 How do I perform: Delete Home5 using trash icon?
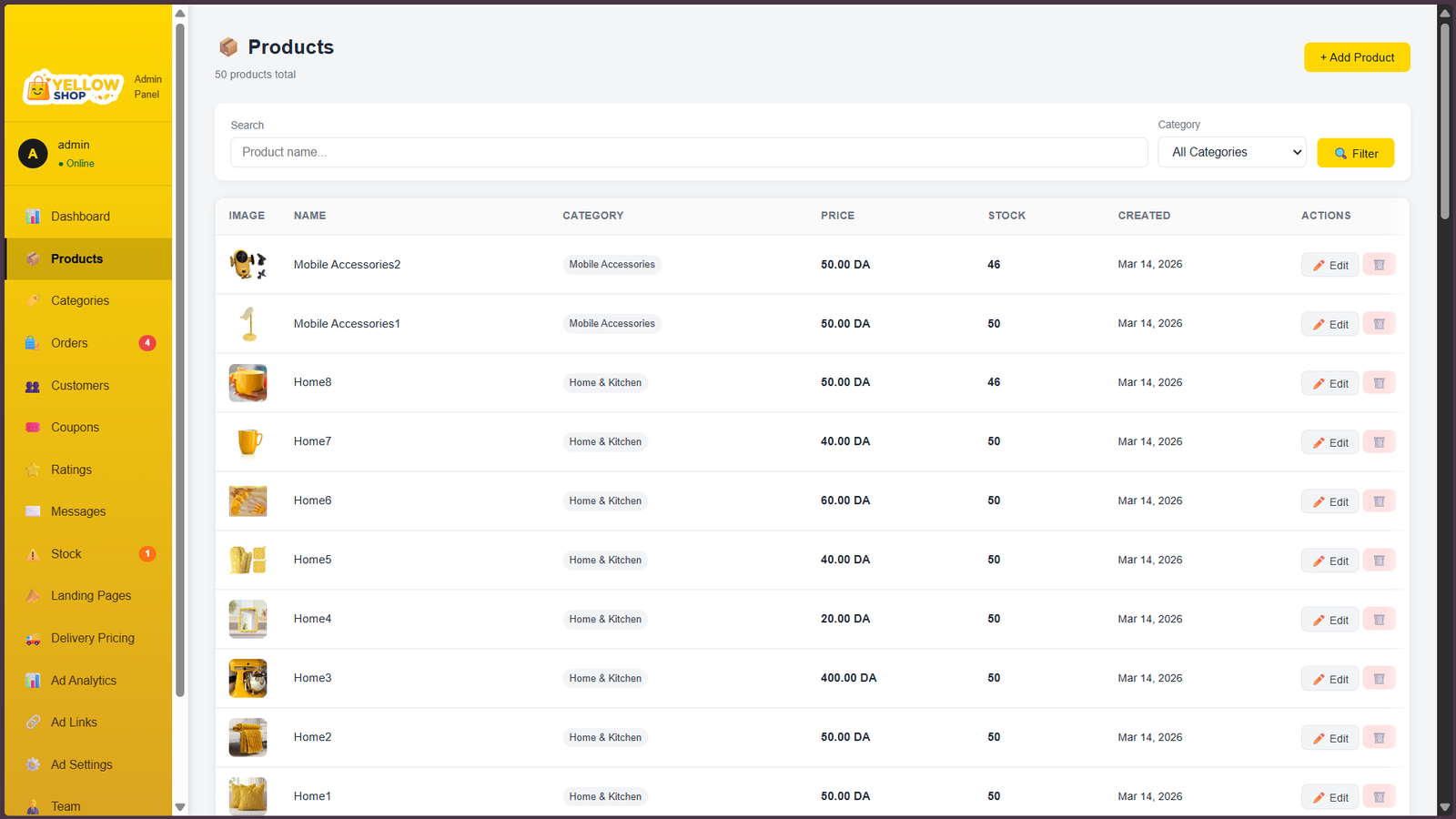click(1379, 561)
